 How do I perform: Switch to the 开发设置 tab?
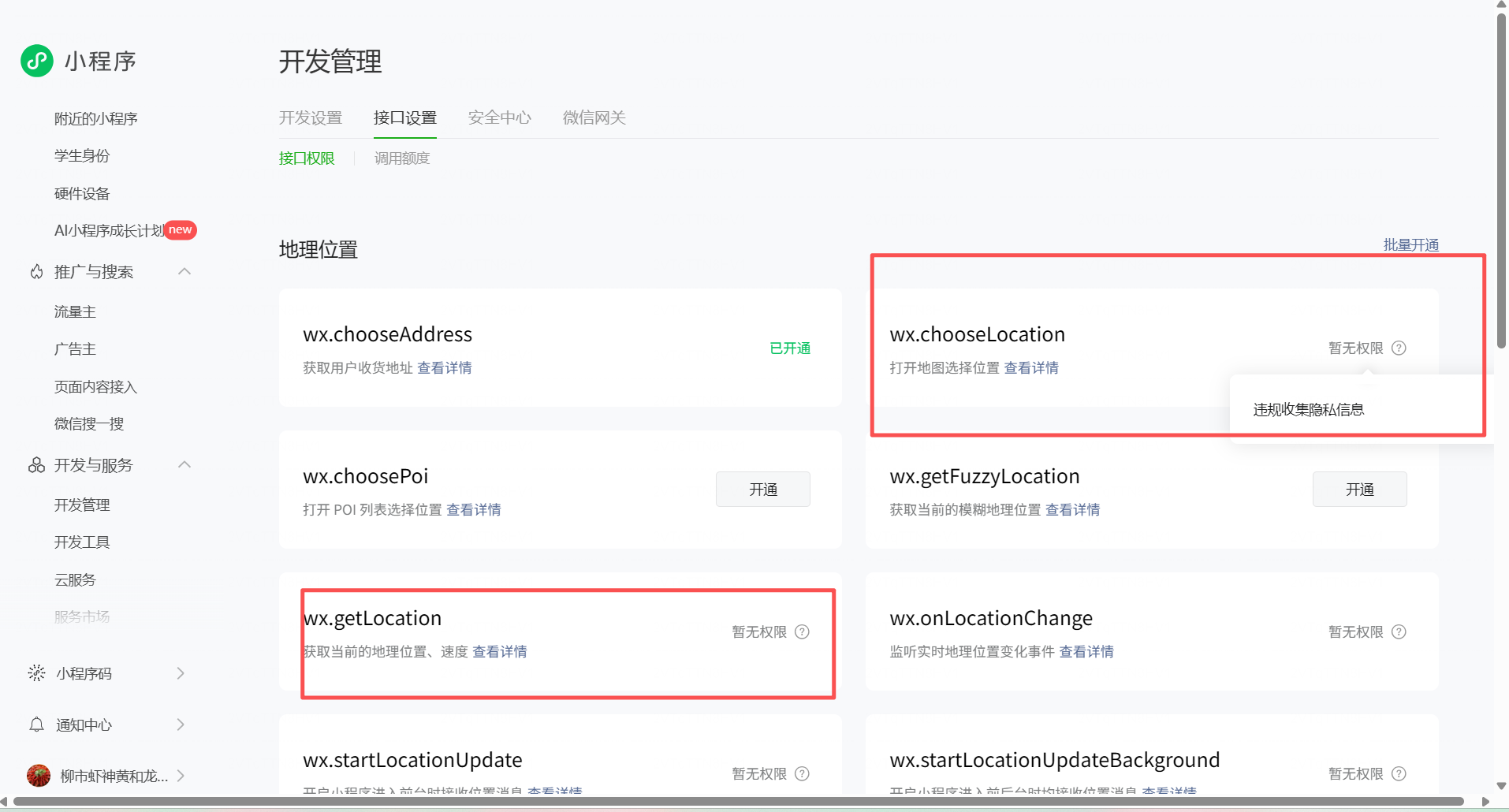[311, 117]
